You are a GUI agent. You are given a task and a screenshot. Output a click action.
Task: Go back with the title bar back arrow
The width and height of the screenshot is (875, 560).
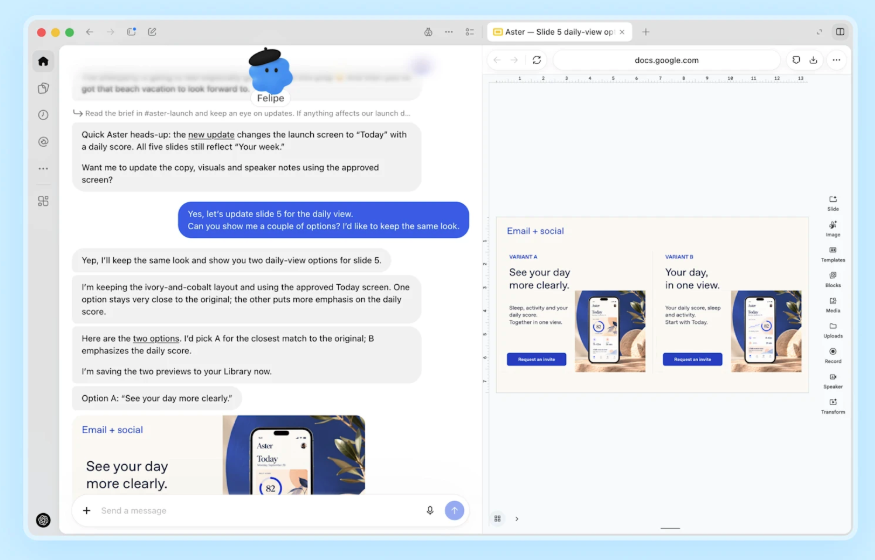pyautogui.click(x=89, y=32)
